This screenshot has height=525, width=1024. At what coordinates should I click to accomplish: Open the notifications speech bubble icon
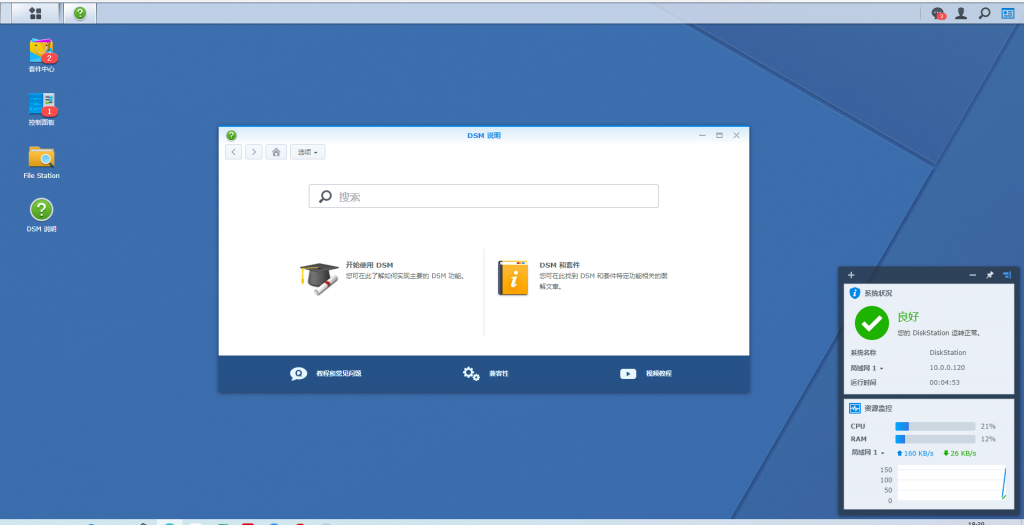coord(938,13)
